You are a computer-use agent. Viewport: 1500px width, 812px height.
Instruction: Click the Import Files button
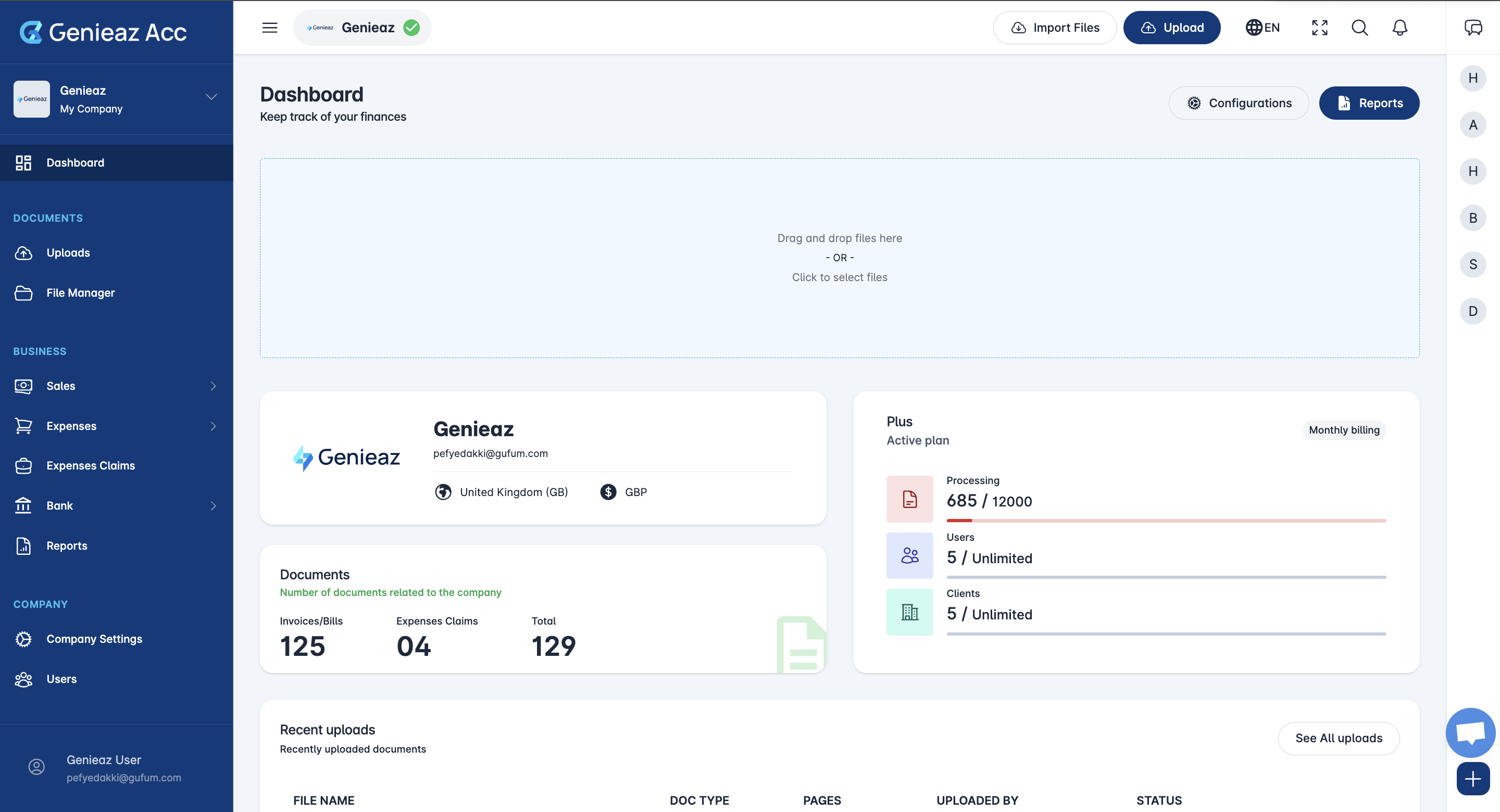1055,28
